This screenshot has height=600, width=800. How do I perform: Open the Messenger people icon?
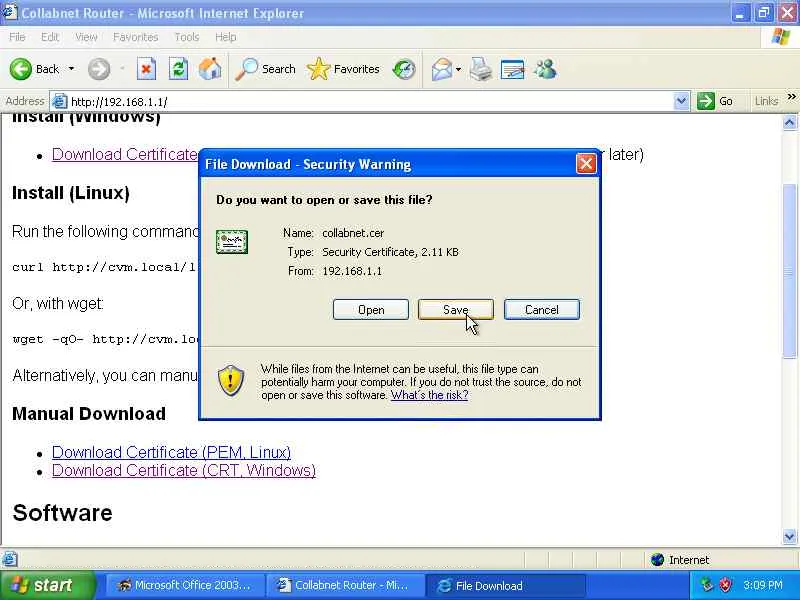tap(545, 69)
